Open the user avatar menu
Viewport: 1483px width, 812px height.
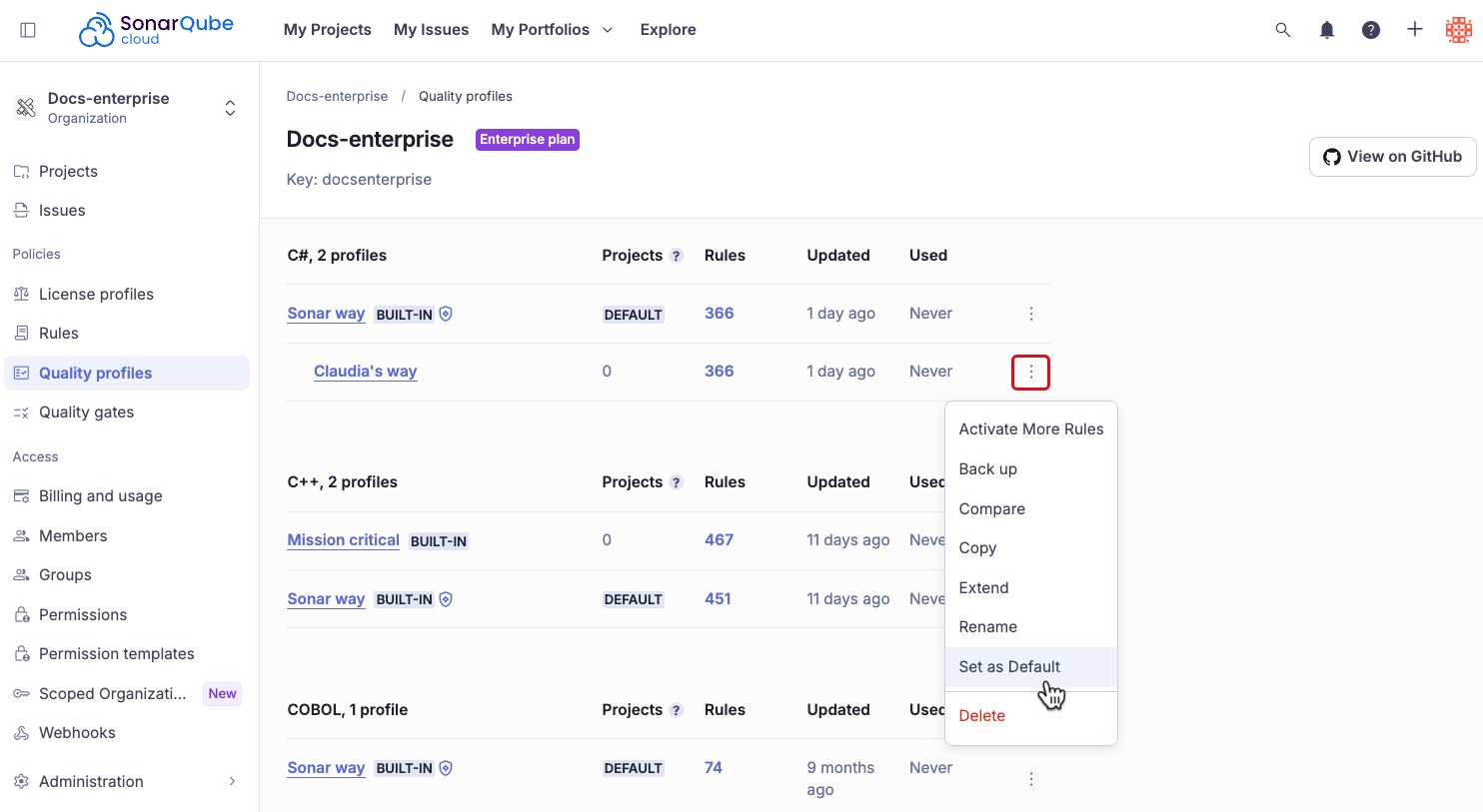pos(1459,30)
